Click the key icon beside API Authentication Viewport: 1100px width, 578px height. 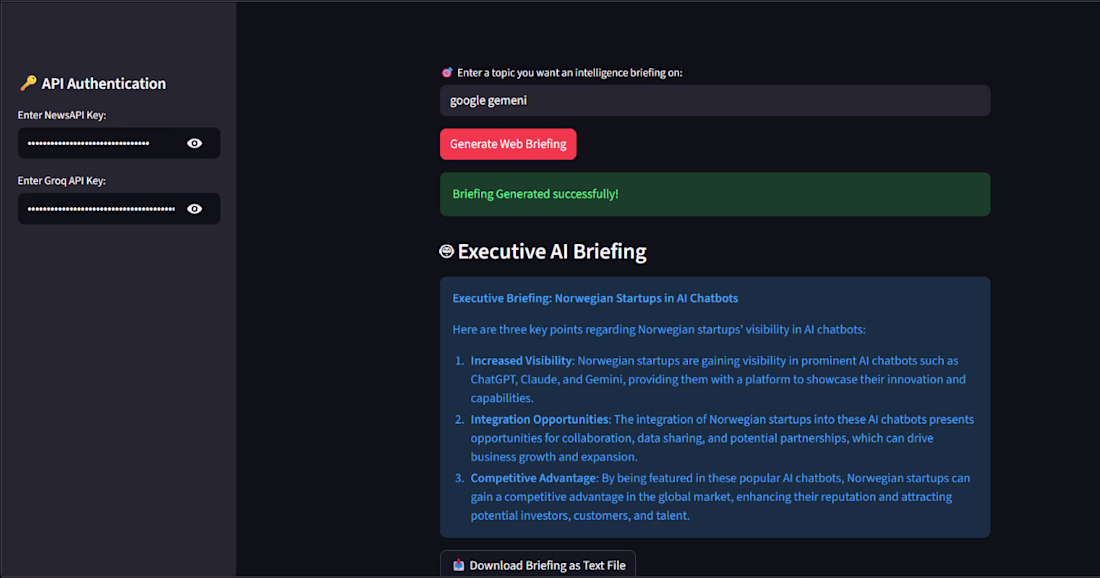click(x=28, y=83)
